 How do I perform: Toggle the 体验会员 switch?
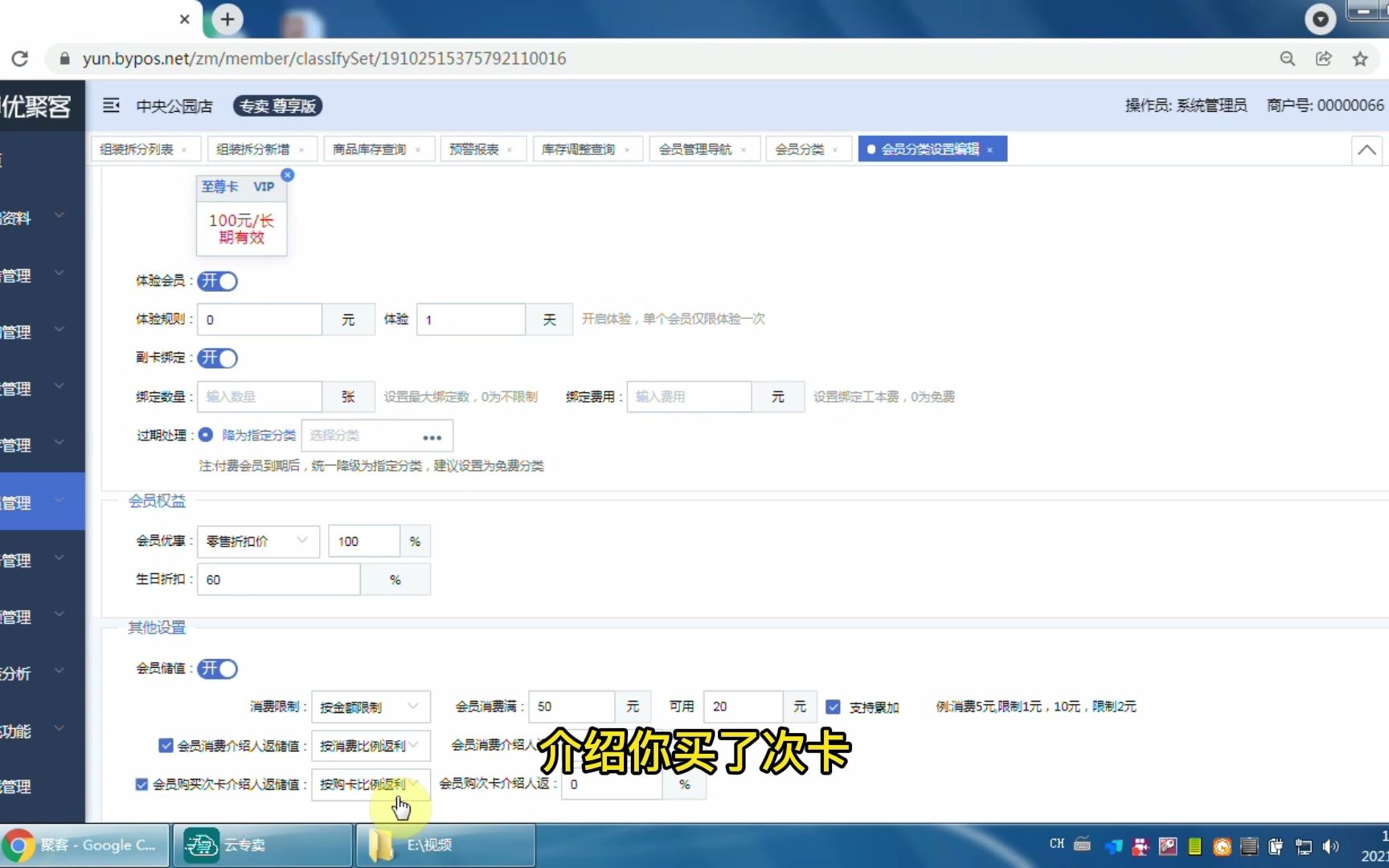click(217, 281)
